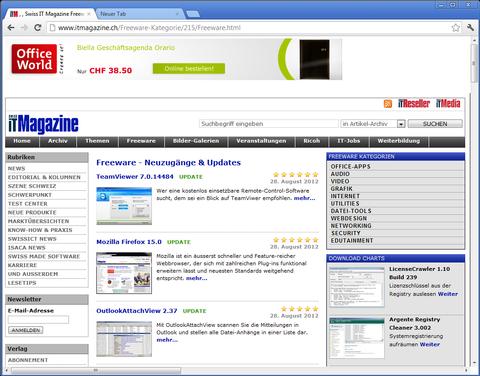Click the TeamViewer screenshot thumbnail
The height and width of the screenshot is (376, 480).
[x=124, y=206]
